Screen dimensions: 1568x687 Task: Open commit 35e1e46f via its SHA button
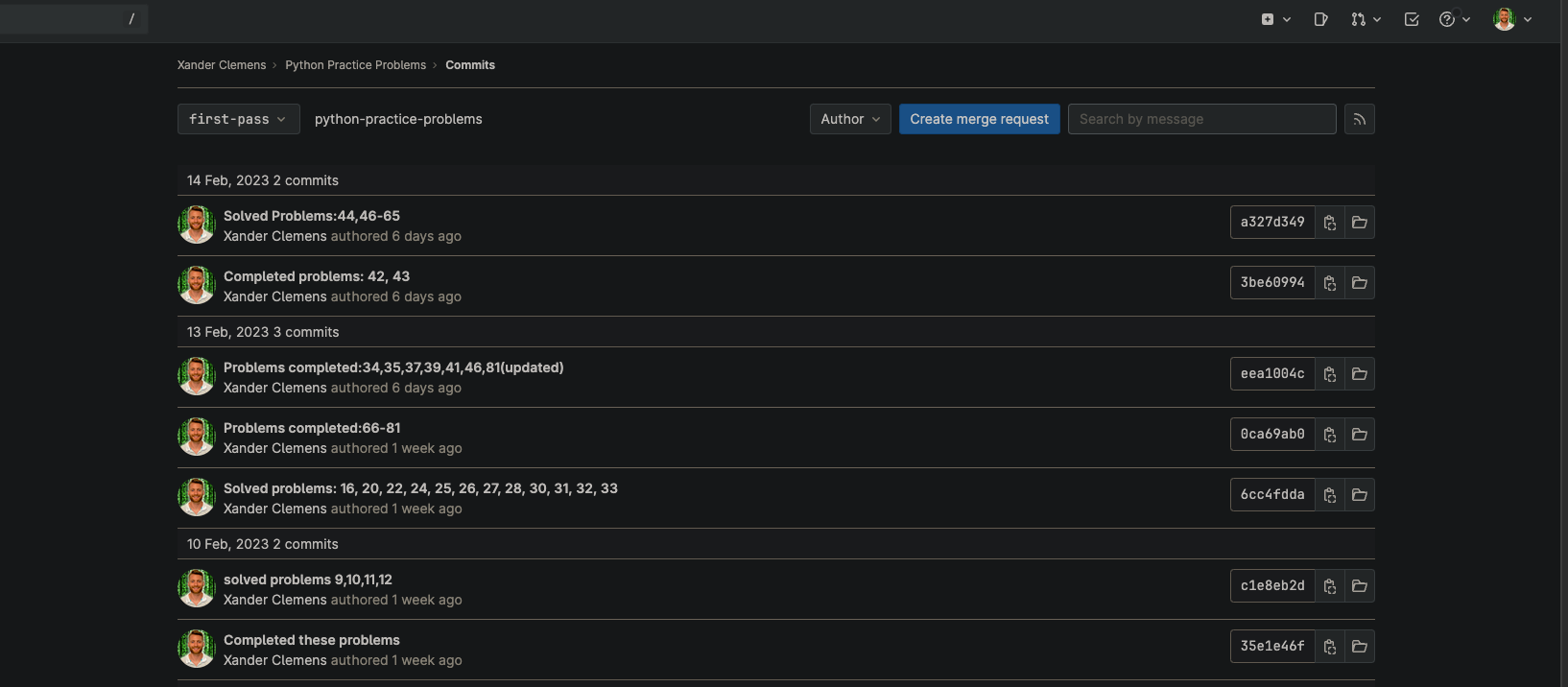click(1272, 647)
